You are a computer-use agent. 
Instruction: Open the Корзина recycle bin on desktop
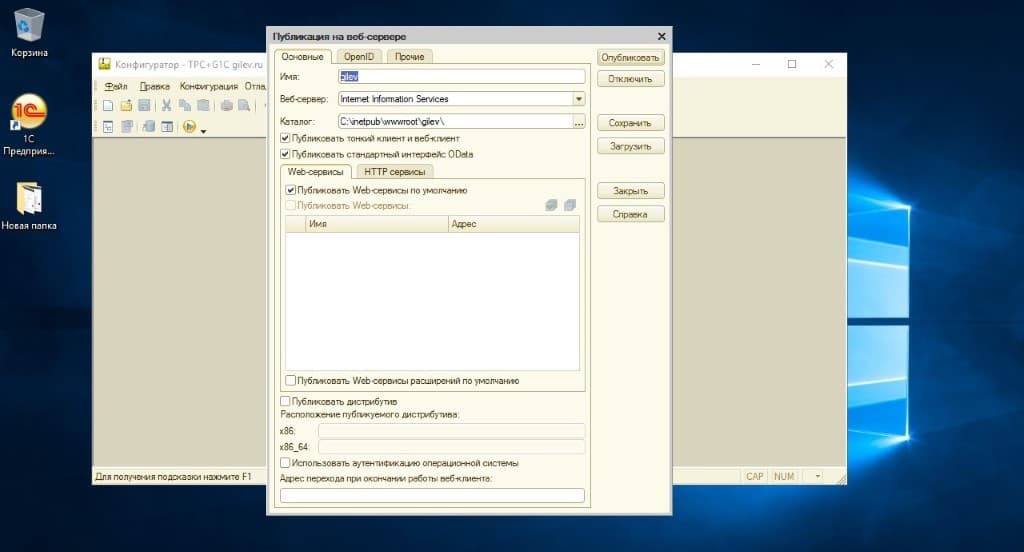coord(29,33)
